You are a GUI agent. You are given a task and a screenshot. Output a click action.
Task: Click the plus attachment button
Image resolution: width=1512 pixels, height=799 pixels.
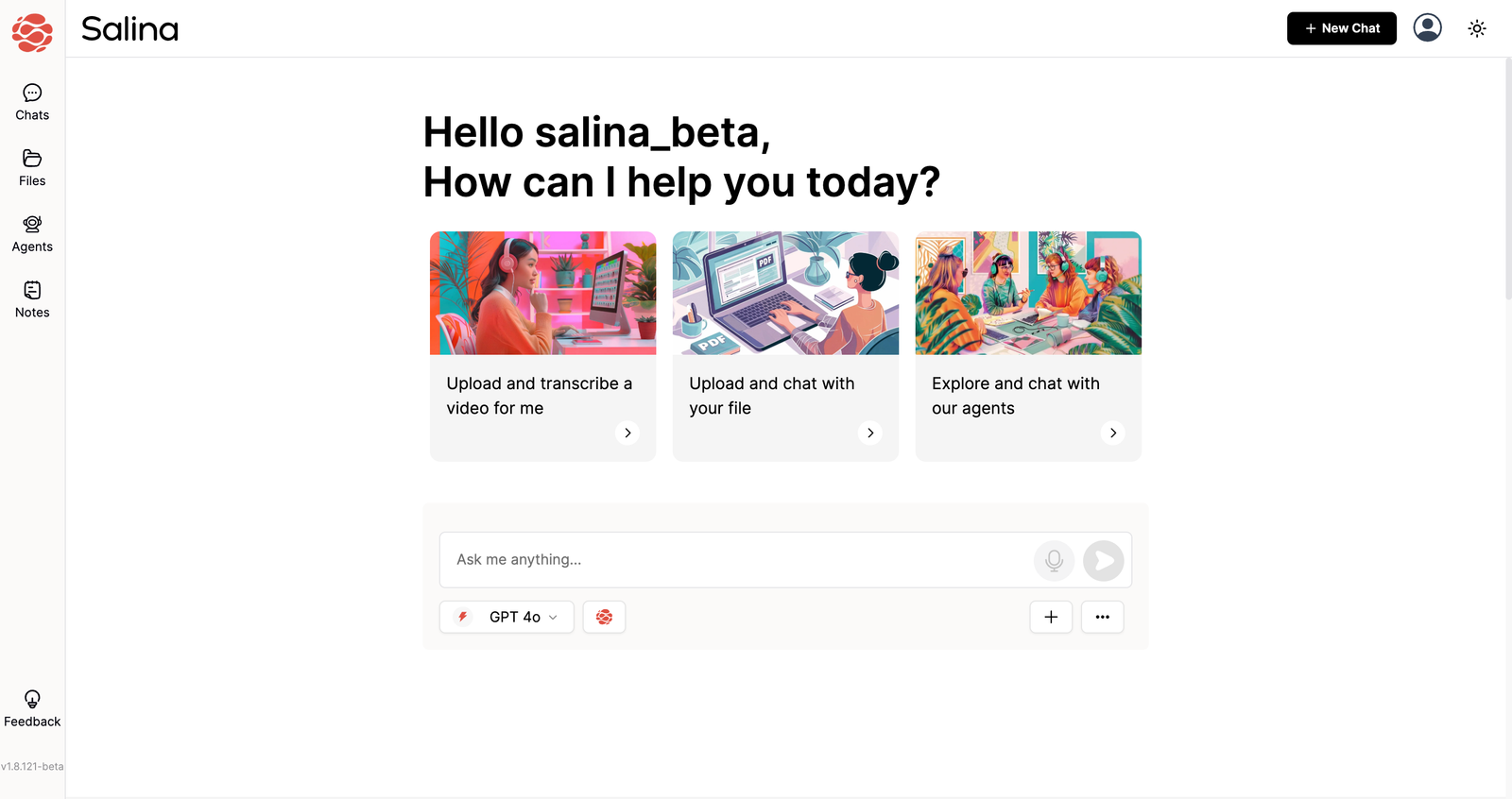point(1051,617)
